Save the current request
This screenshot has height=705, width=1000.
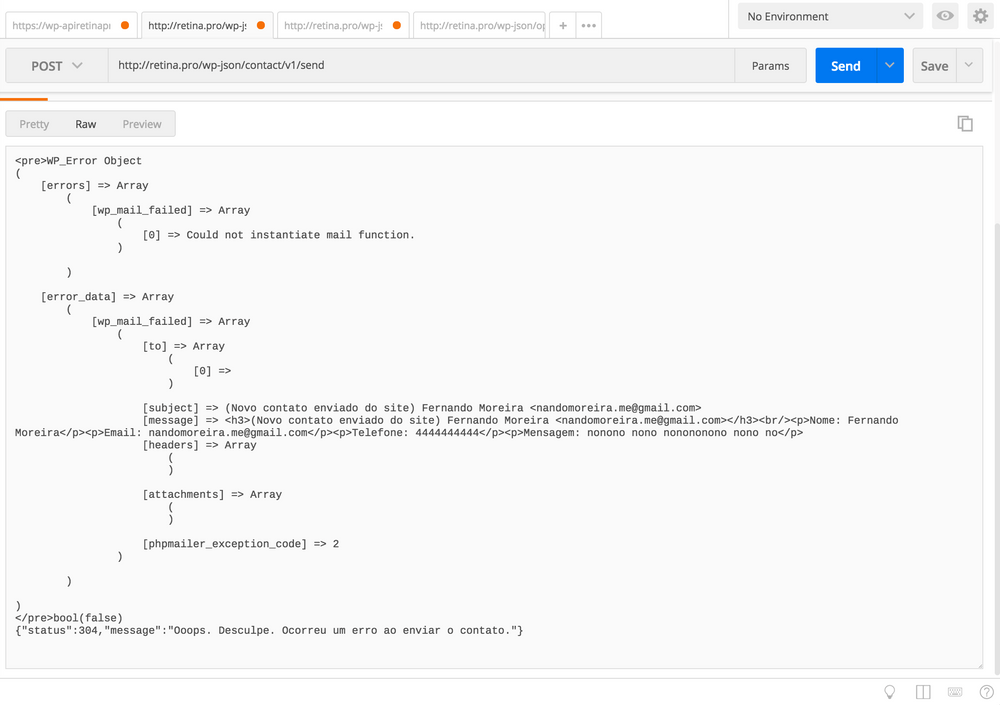tap(934, 66)
